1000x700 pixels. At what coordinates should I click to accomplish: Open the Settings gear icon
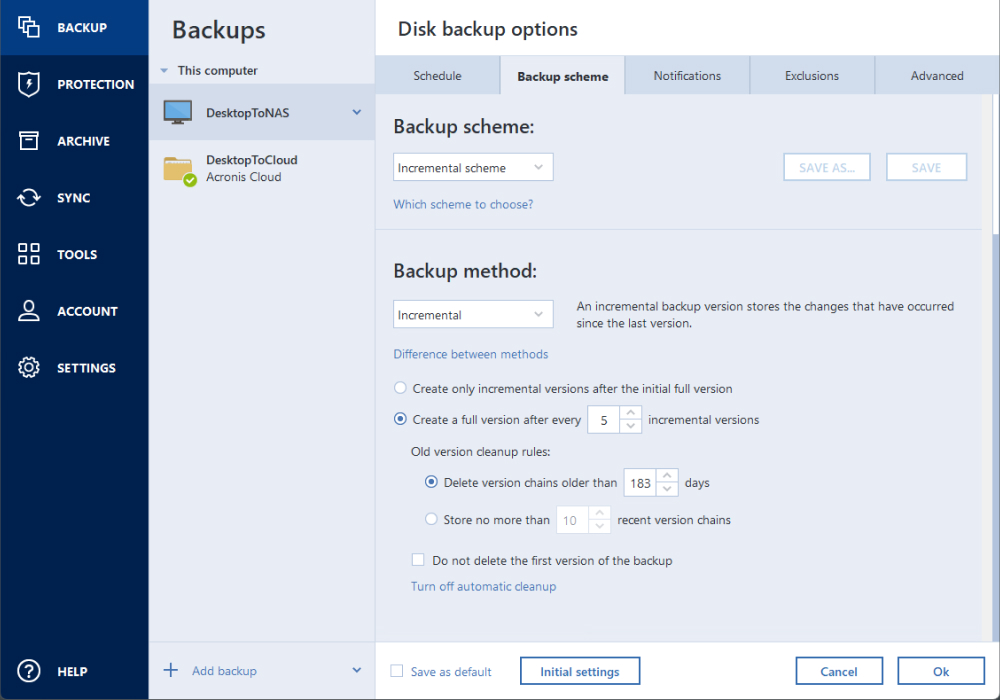coord(28,367)
